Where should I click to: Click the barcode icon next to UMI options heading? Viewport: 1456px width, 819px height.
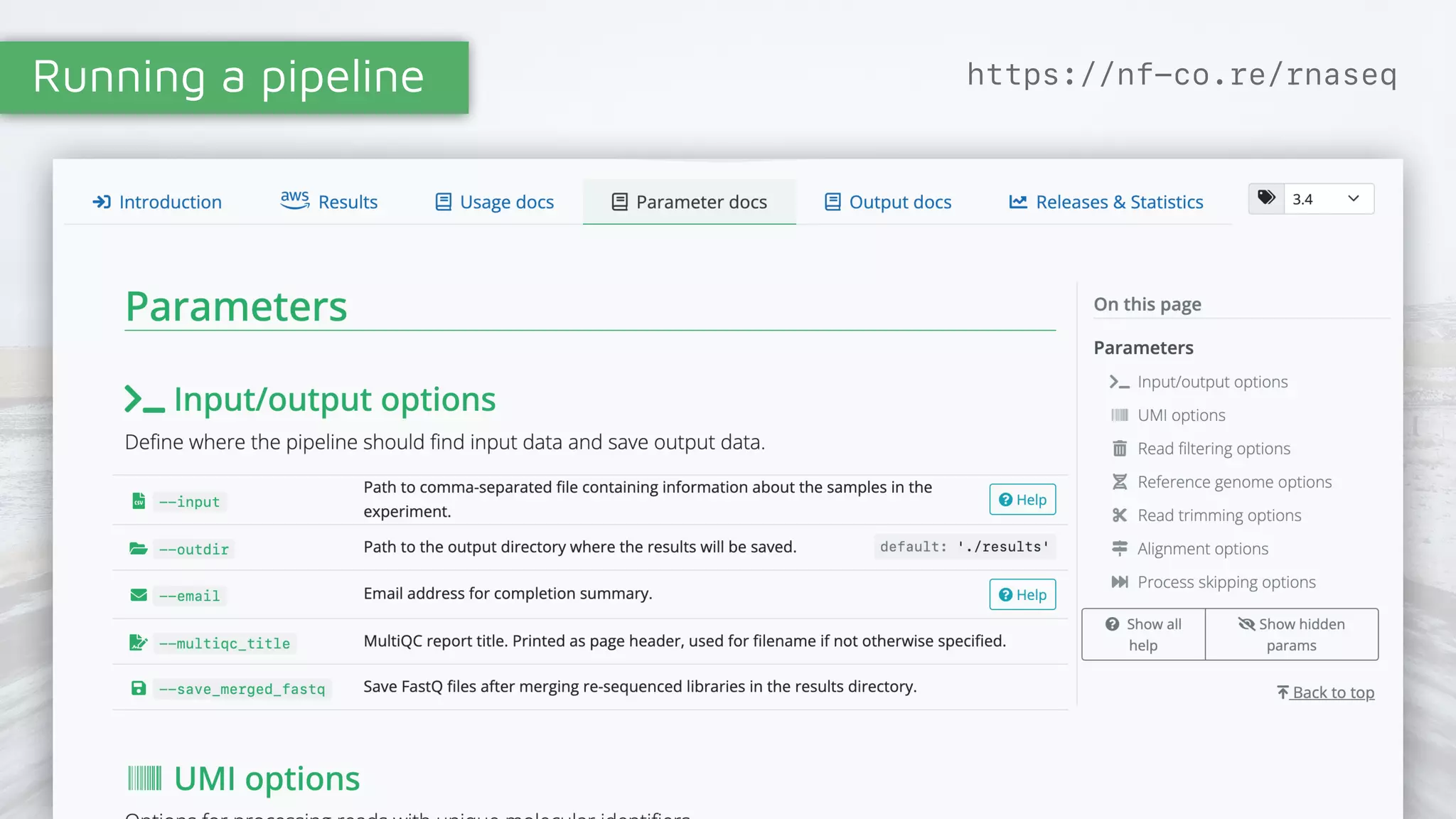pyautogui.click(x=145, y=778)
